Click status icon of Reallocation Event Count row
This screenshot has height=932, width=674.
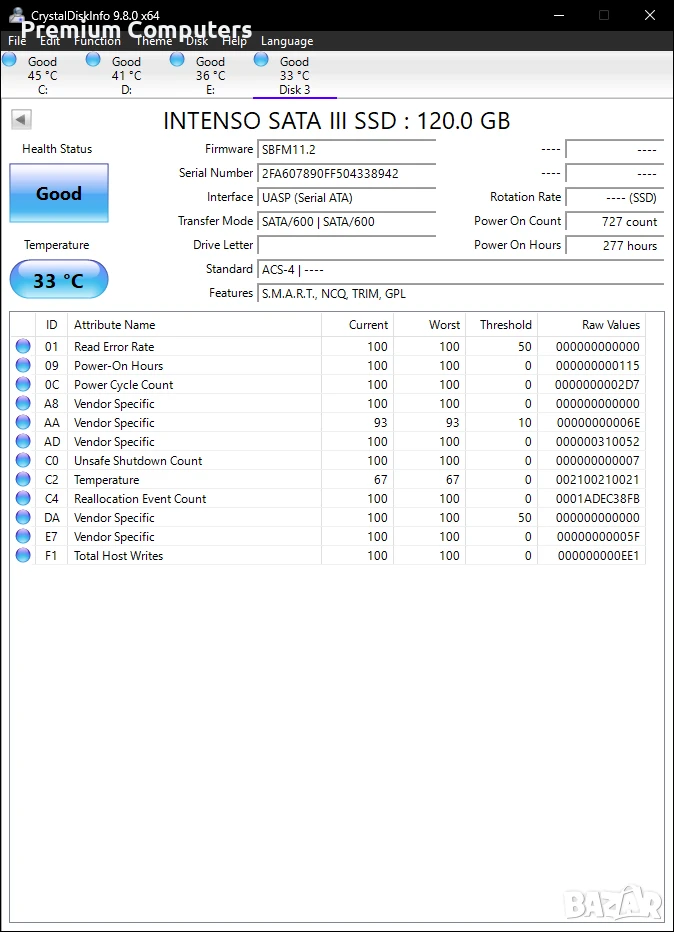[23, 498]
